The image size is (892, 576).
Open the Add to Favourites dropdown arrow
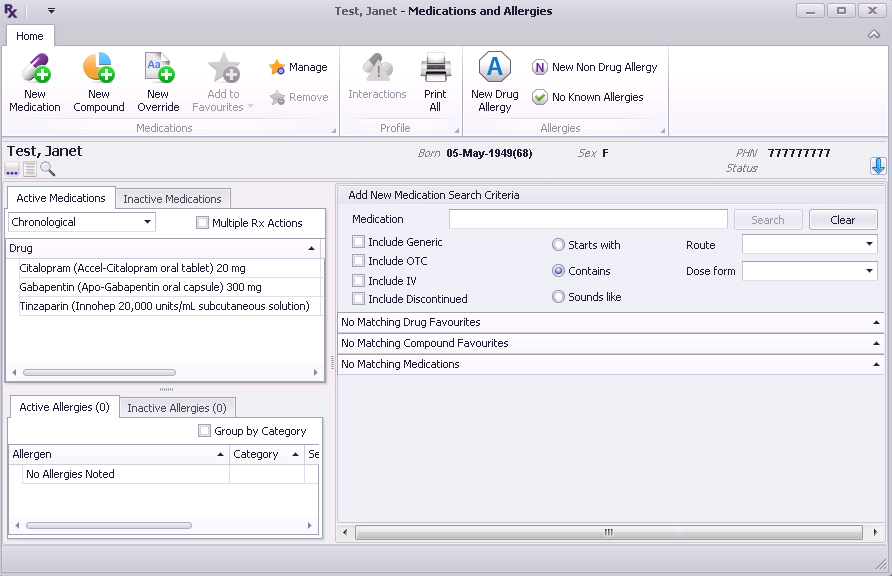250,107
